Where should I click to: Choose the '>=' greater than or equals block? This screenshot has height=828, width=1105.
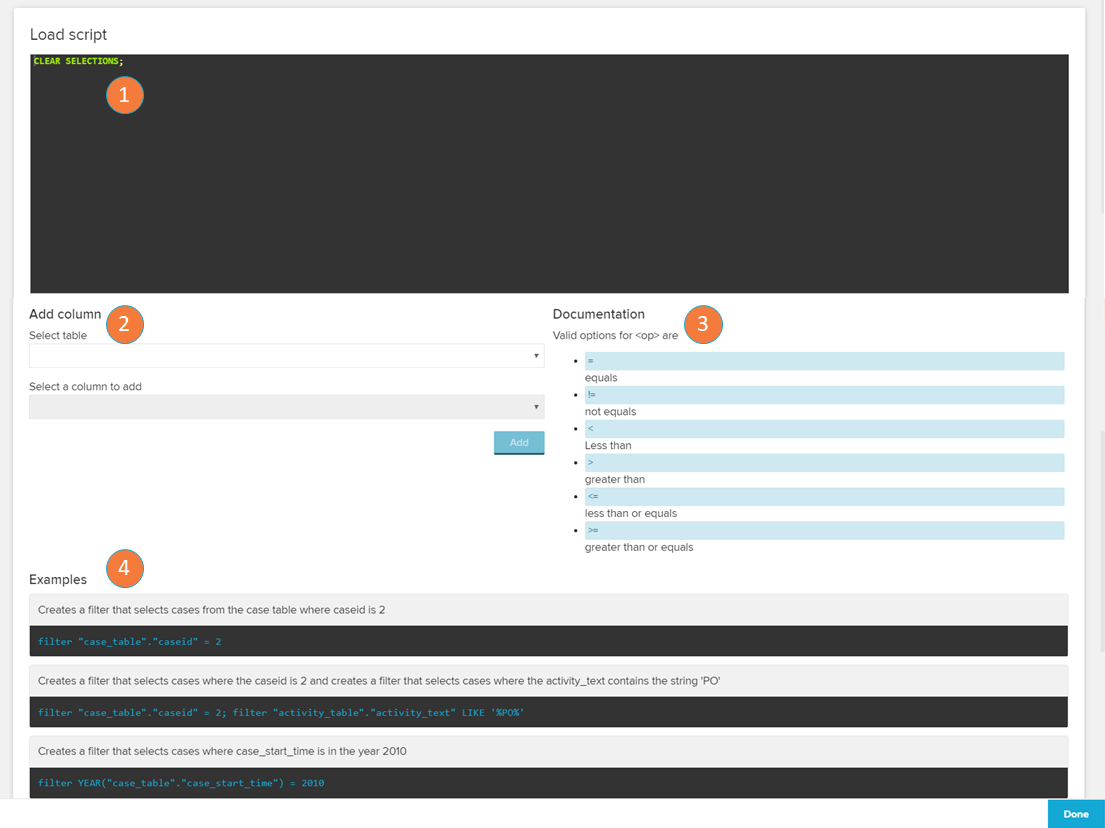824,531
